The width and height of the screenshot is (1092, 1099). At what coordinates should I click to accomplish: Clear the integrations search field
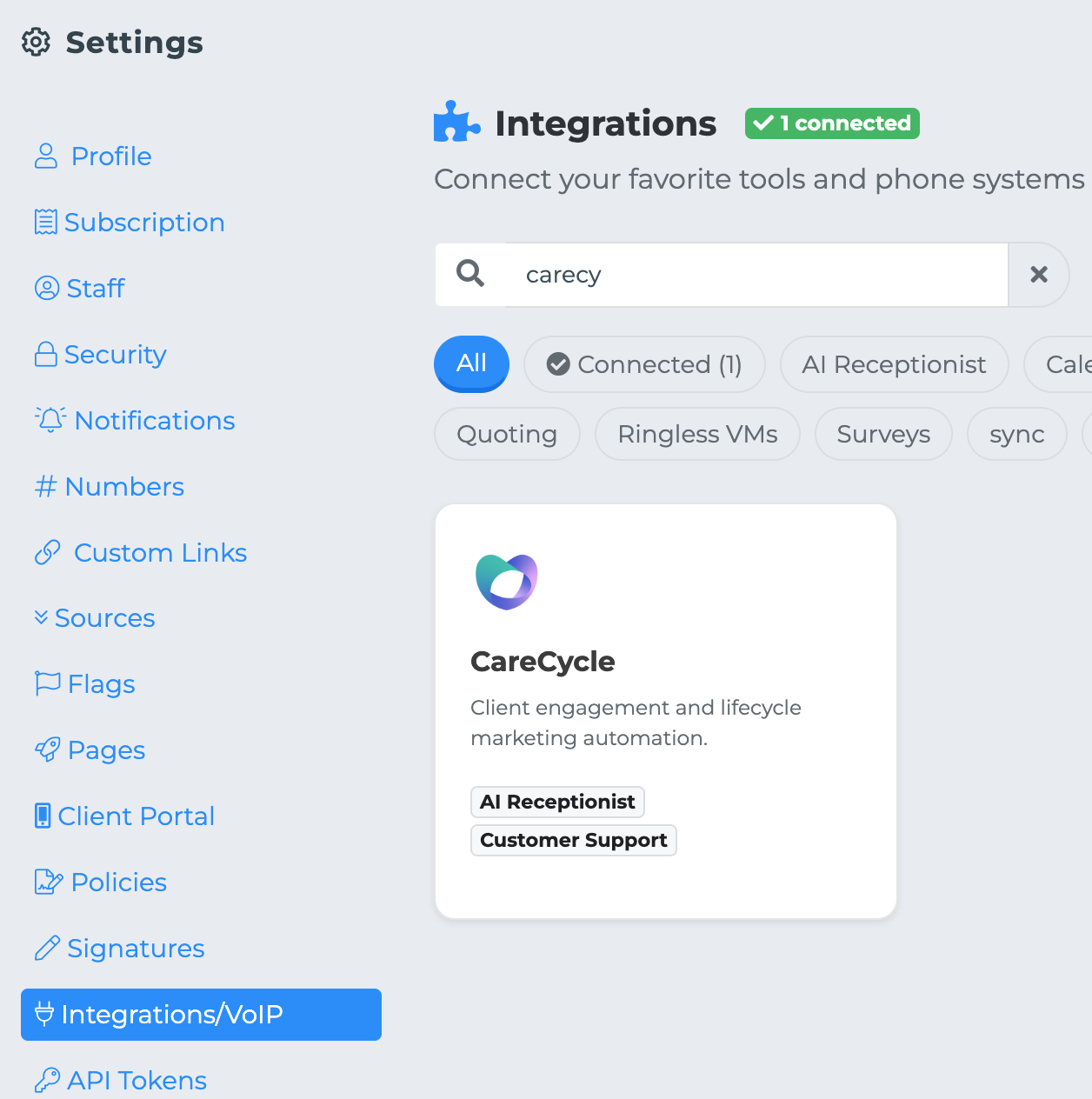tap(1038, 275)
